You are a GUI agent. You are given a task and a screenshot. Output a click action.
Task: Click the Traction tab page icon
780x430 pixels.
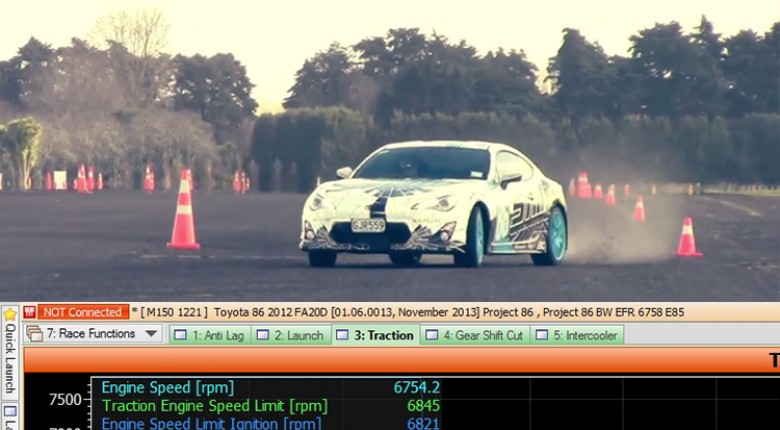[342, 335]
